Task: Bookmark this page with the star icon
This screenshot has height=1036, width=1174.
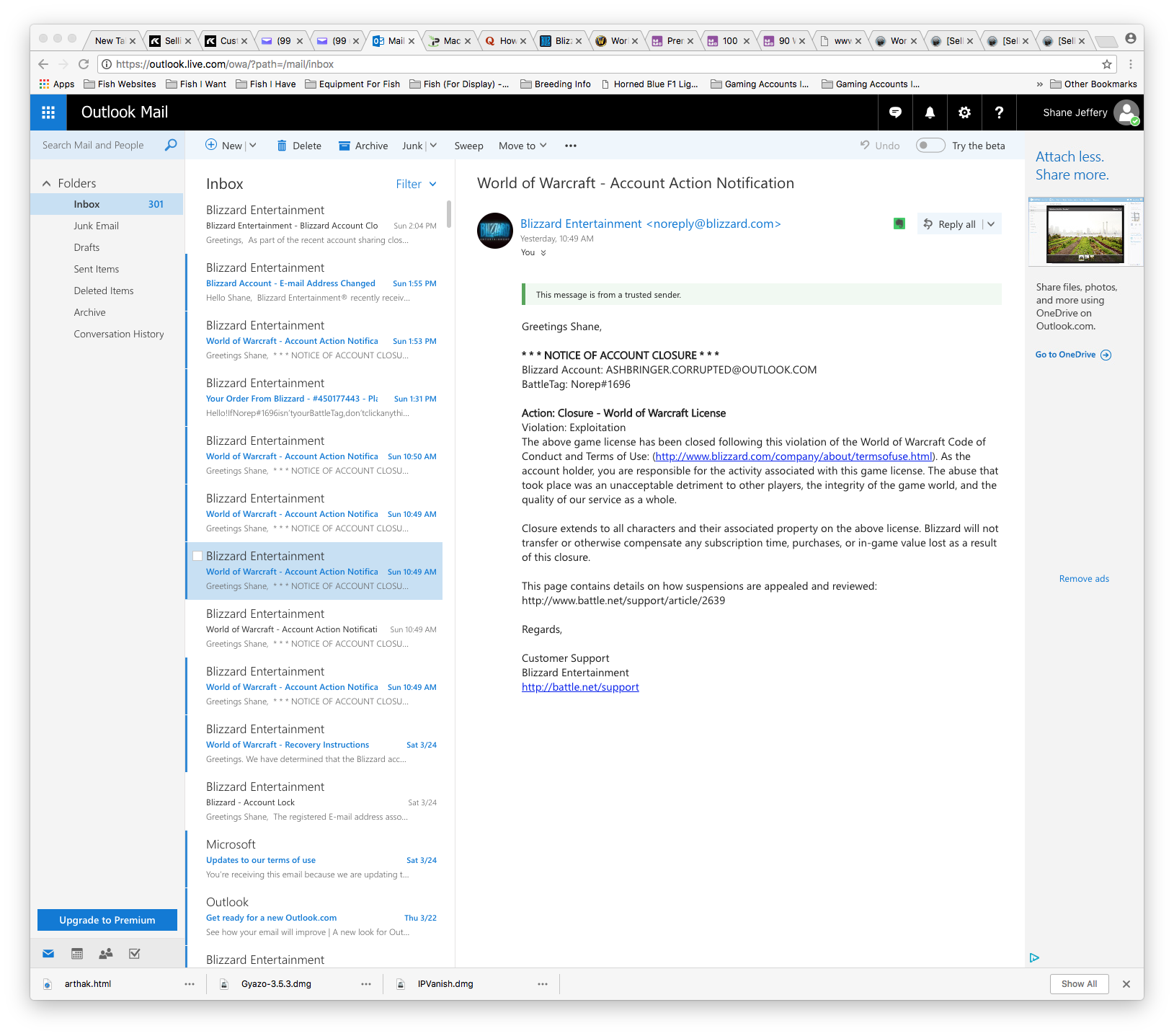Action: [x=1107, y=64]
